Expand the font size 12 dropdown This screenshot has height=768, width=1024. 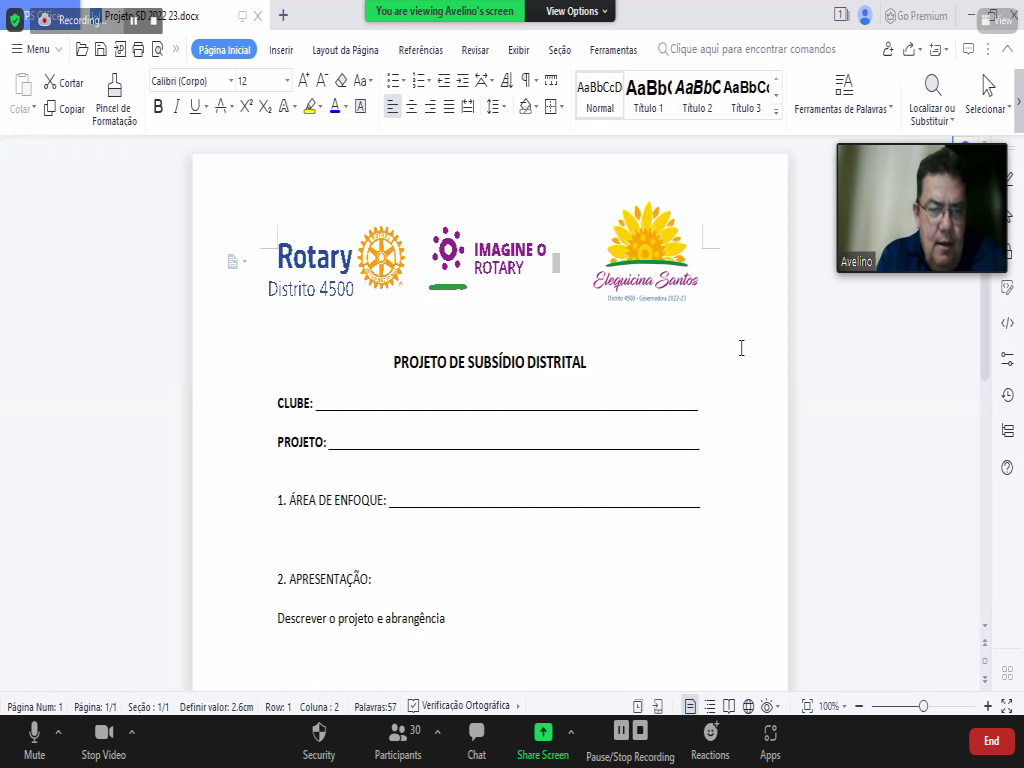[x=288, y=81]
